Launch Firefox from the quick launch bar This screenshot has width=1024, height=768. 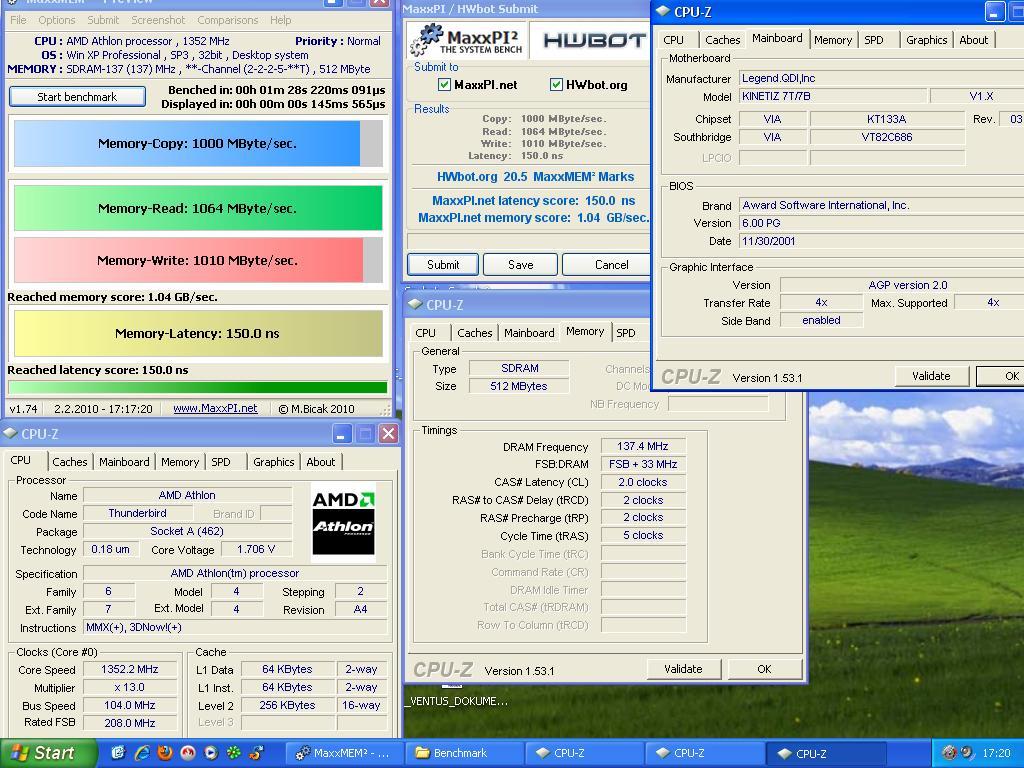(165, 753)
